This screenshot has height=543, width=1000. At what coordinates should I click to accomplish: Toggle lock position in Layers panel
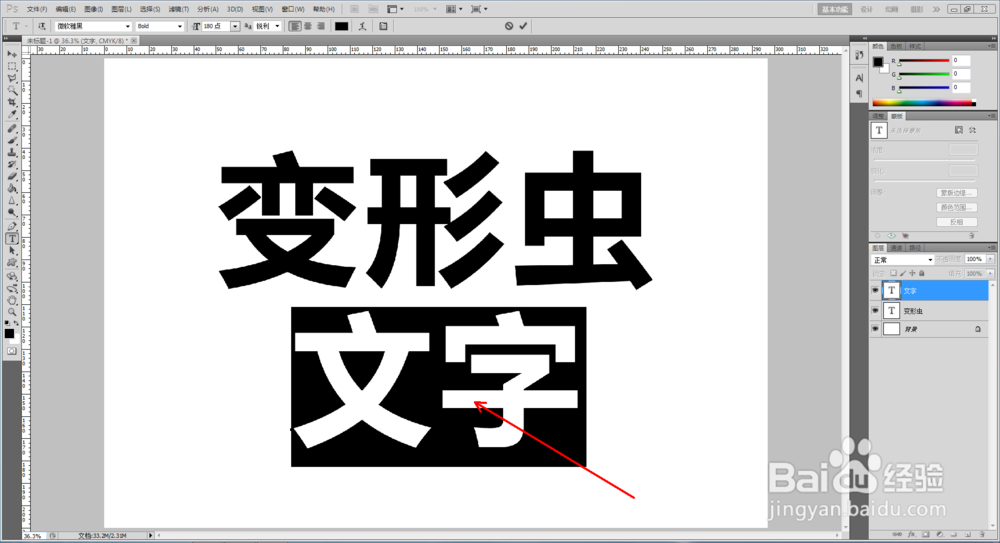tap(912, 273)
